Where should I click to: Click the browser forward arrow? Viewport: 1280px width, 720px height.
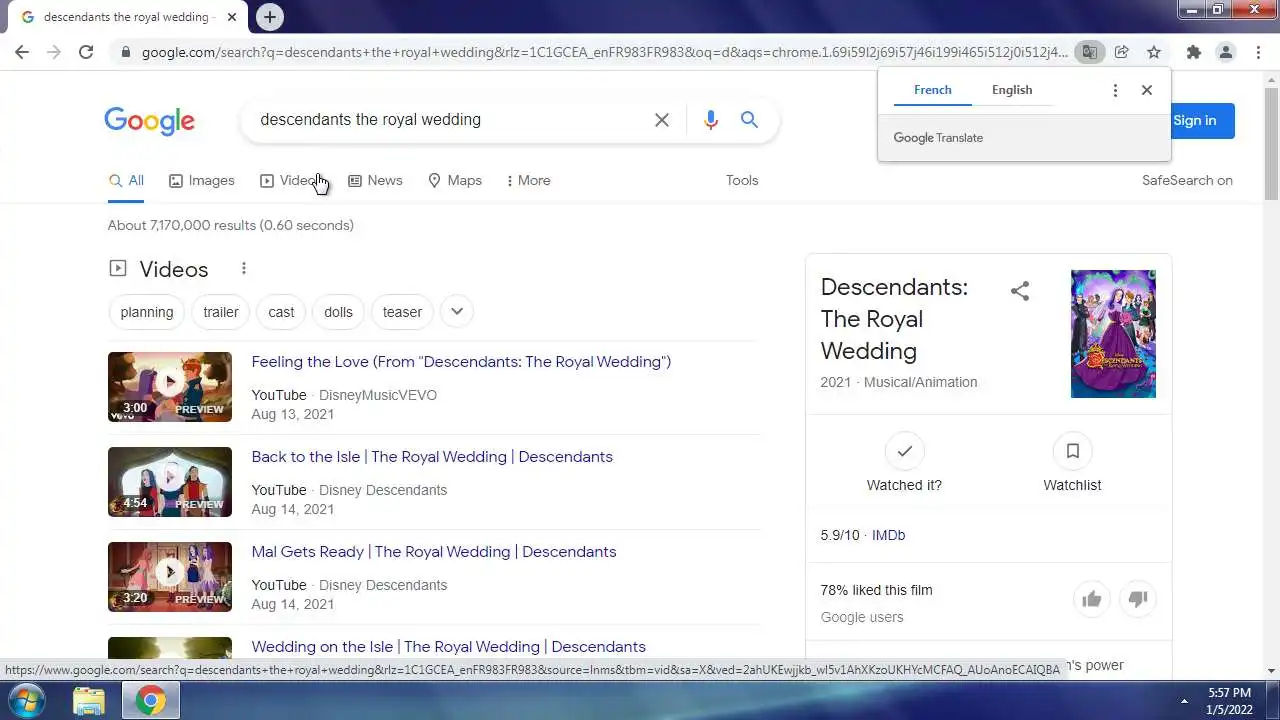(x=54, y=52)
